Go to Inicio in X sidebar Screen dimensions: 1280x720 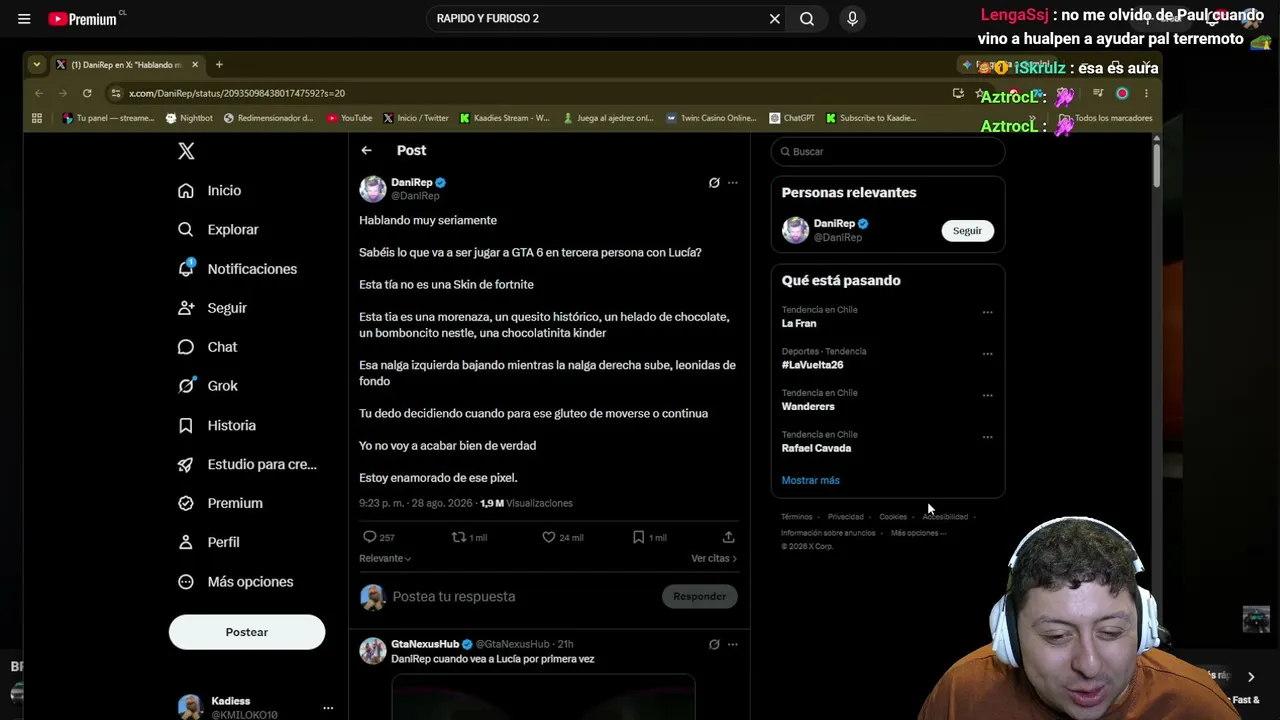210,190
